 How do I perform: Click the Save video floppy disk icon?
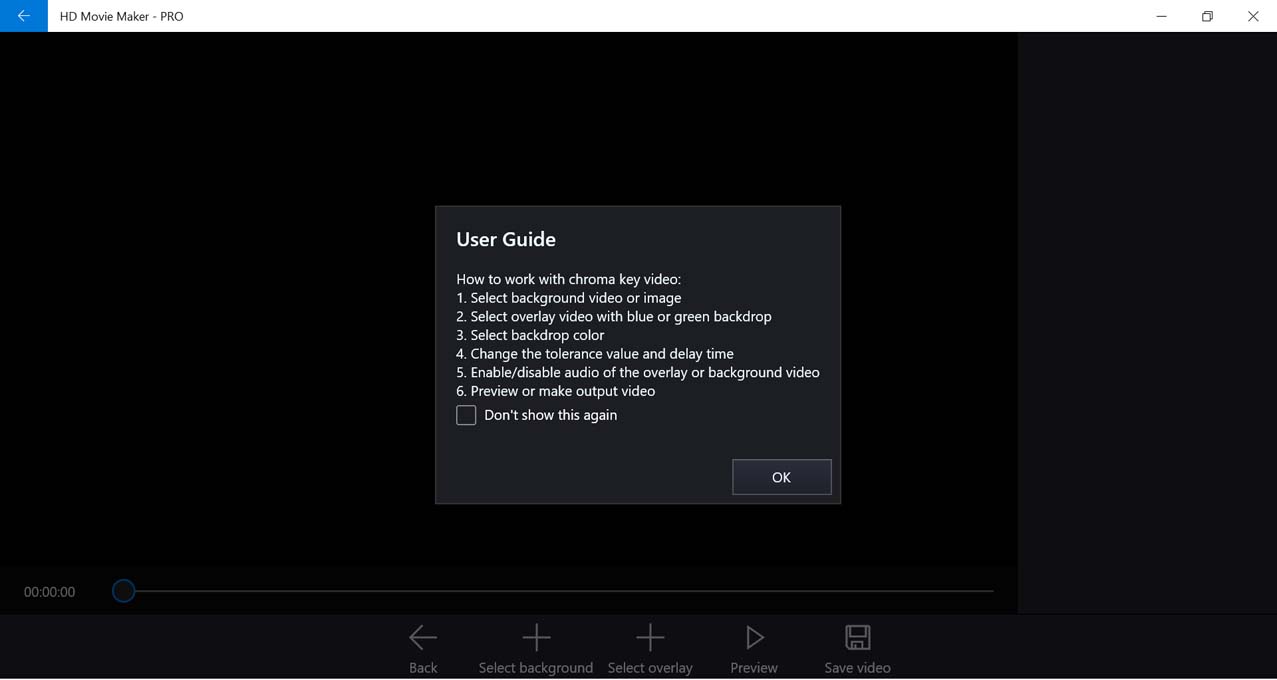pos(857,637)
